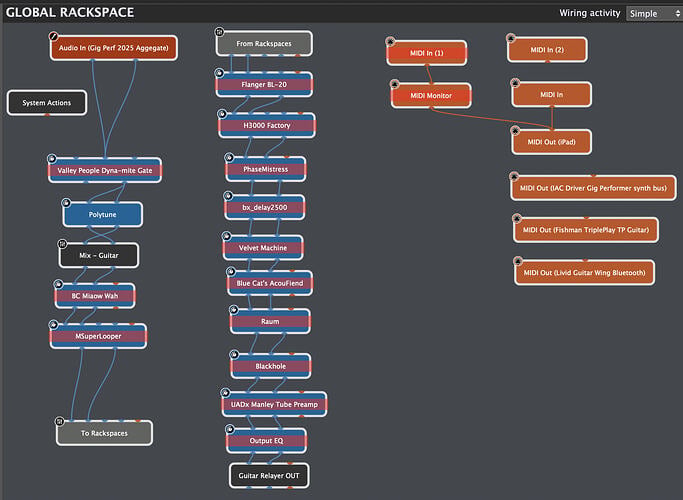Image resolution: width=683 pixels, height=500 pixels.
Task: Select MIDI Out (Livid Guitar Wing Bluetooth) block
Action: (585, 273)
